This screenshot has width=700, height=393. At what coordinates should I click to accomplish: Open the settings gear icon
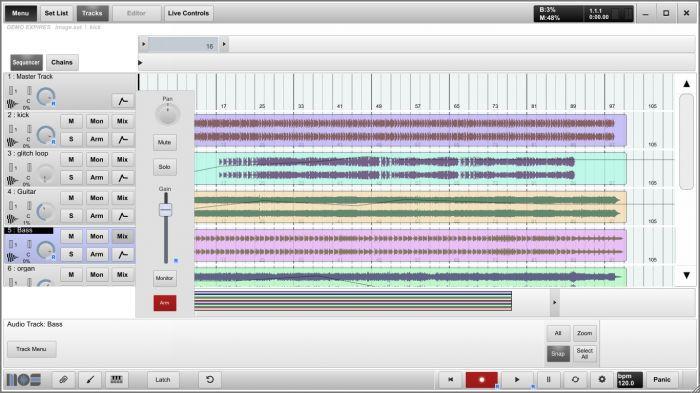(x=602, y=380)
